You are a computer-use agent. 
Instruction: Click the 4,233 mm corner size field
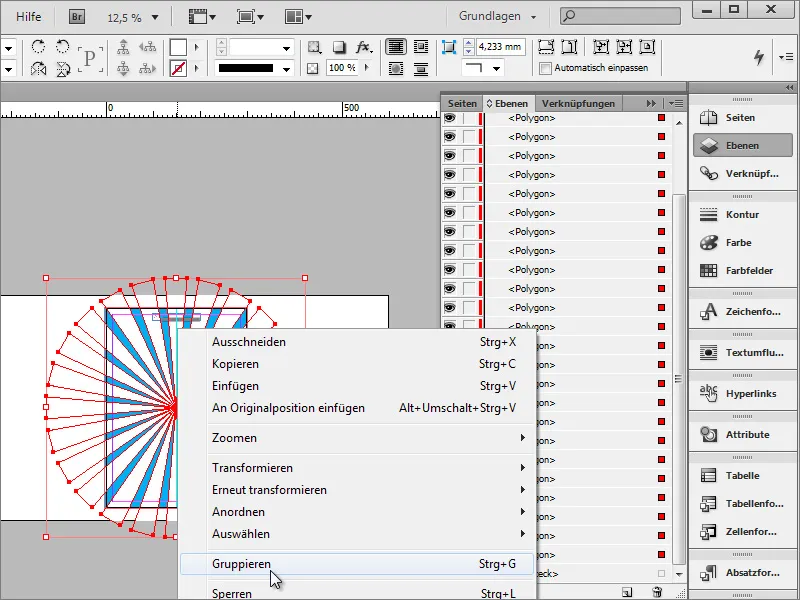[x=500, y=47]
